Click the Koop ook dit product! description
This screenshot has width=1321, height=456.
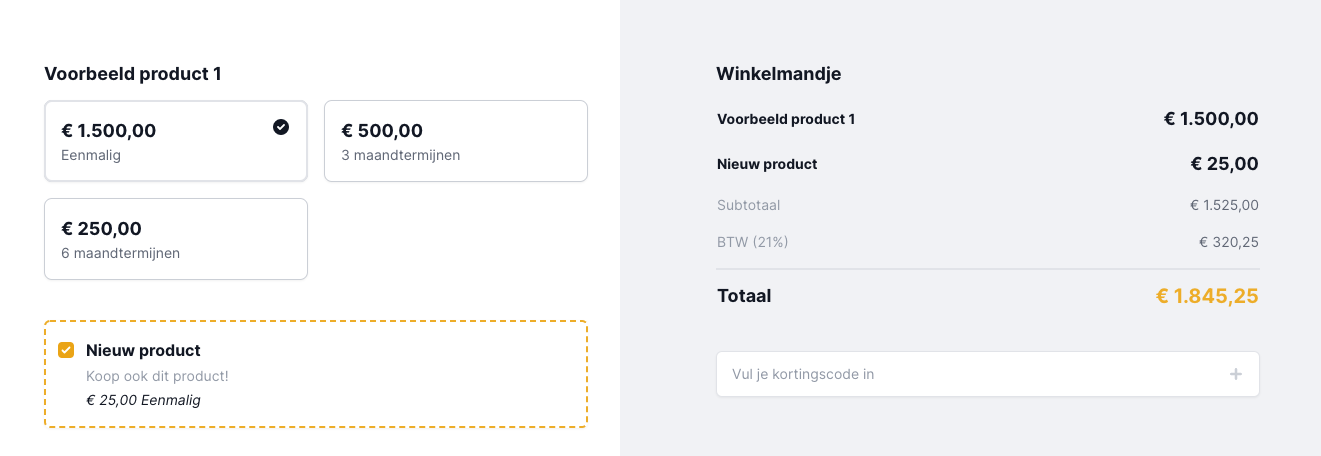click(x=158, y=376)
